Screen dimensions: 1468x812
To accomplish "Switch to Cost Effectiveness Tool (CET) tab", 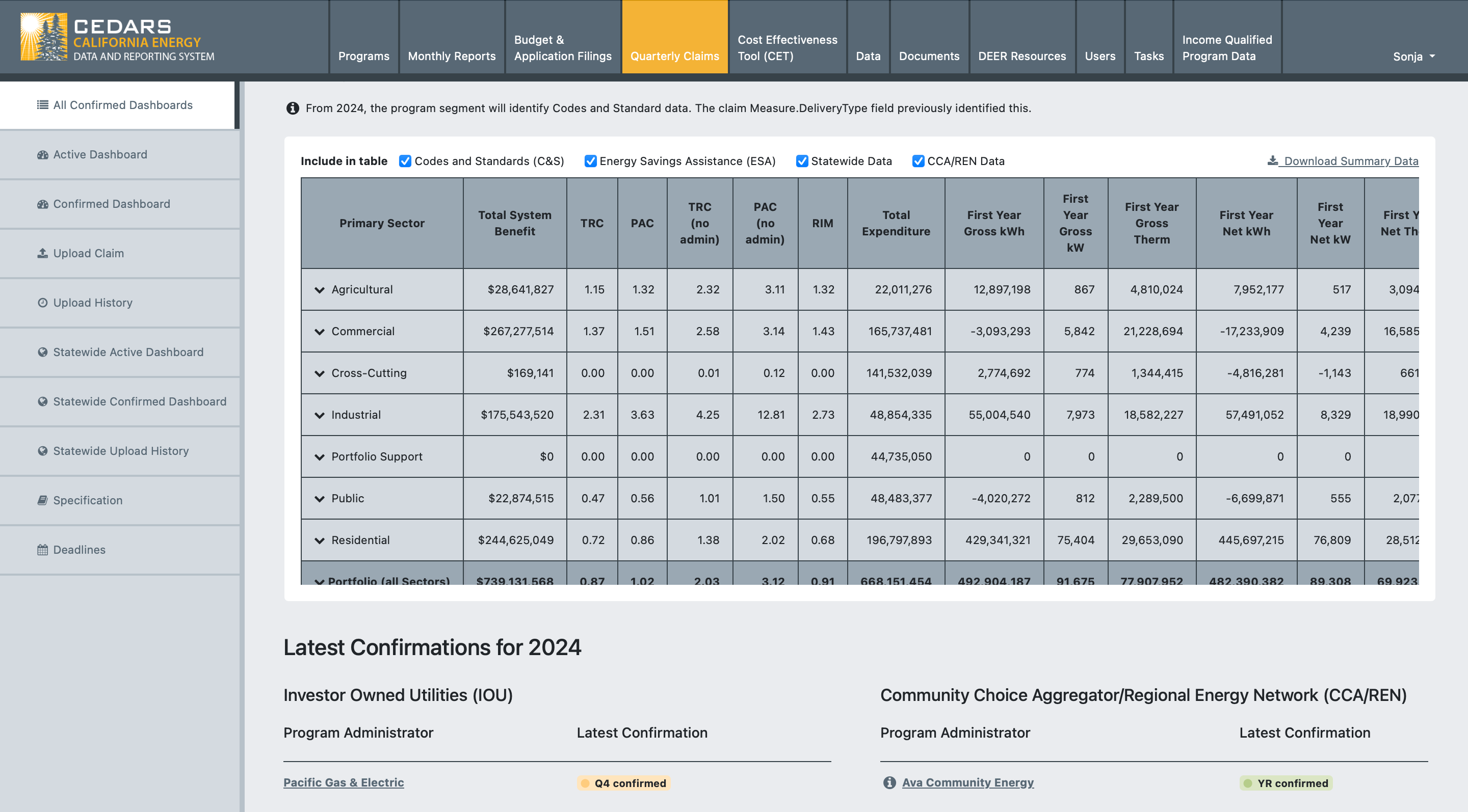I will pyautogui.click(x=788, y=48).
